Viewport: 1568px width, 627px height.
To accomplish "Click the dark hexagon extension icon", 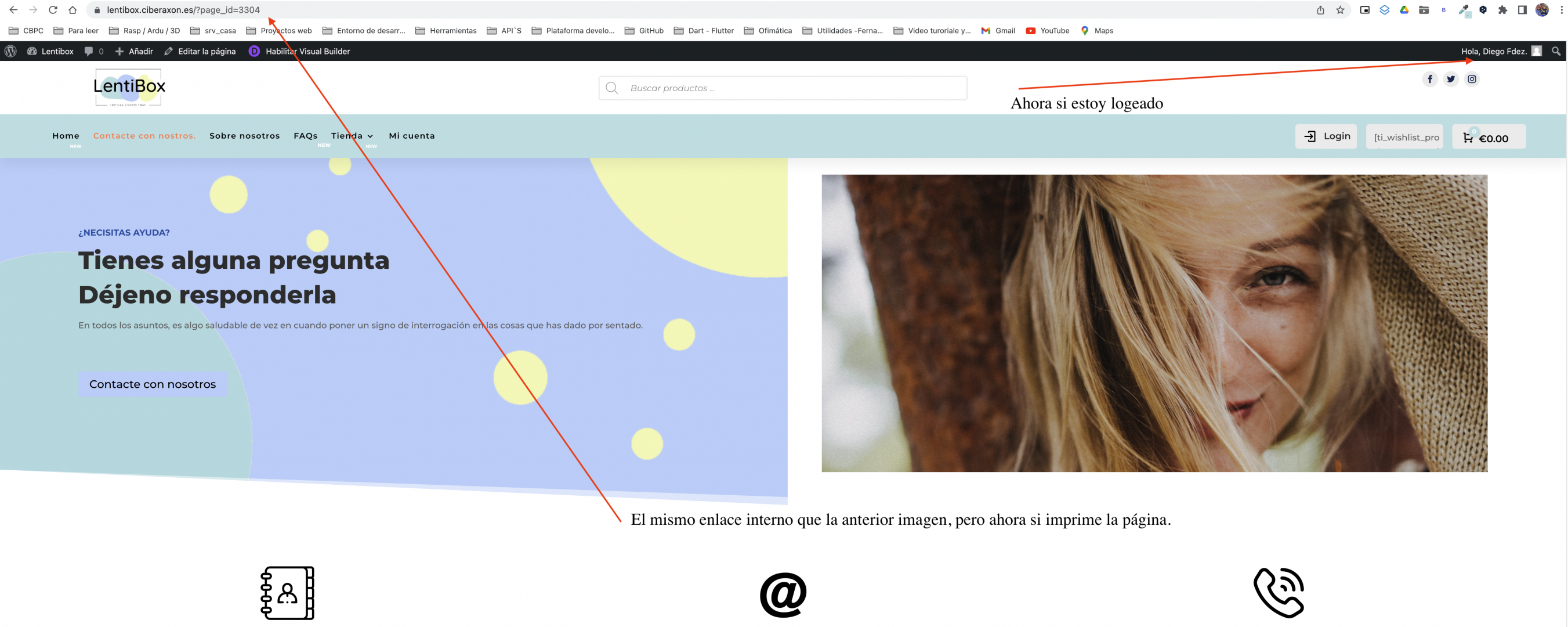I will (x=1483, y=10).
